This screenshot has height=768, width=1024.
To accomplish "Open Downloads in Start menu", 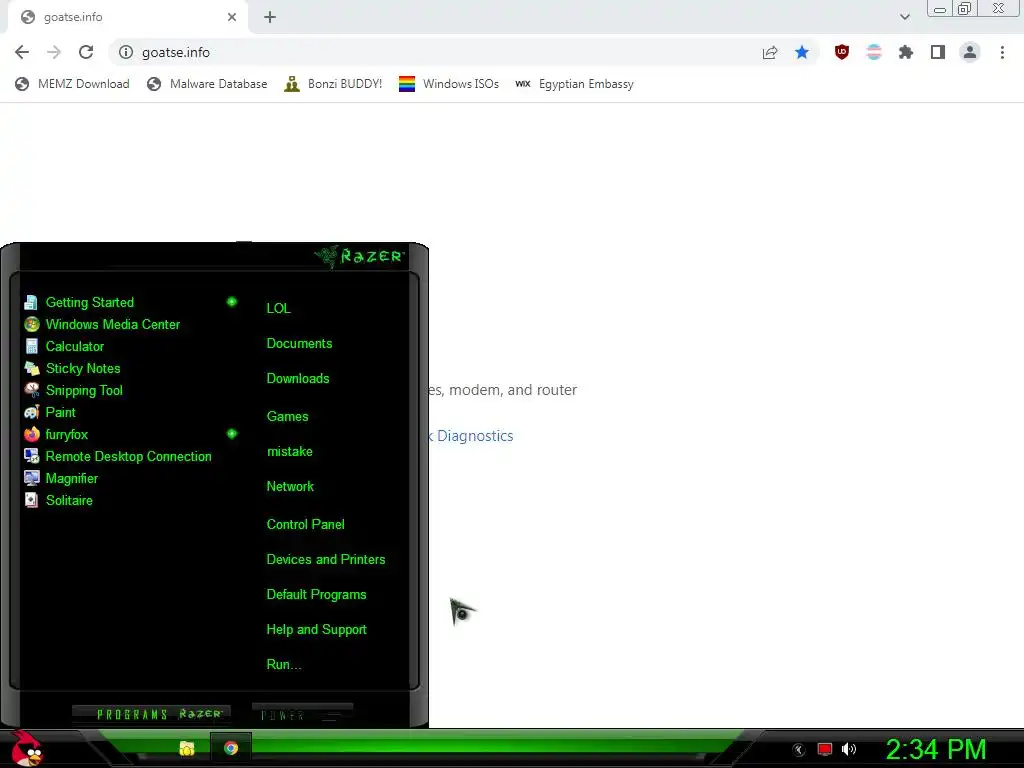I will coord(298,379).
